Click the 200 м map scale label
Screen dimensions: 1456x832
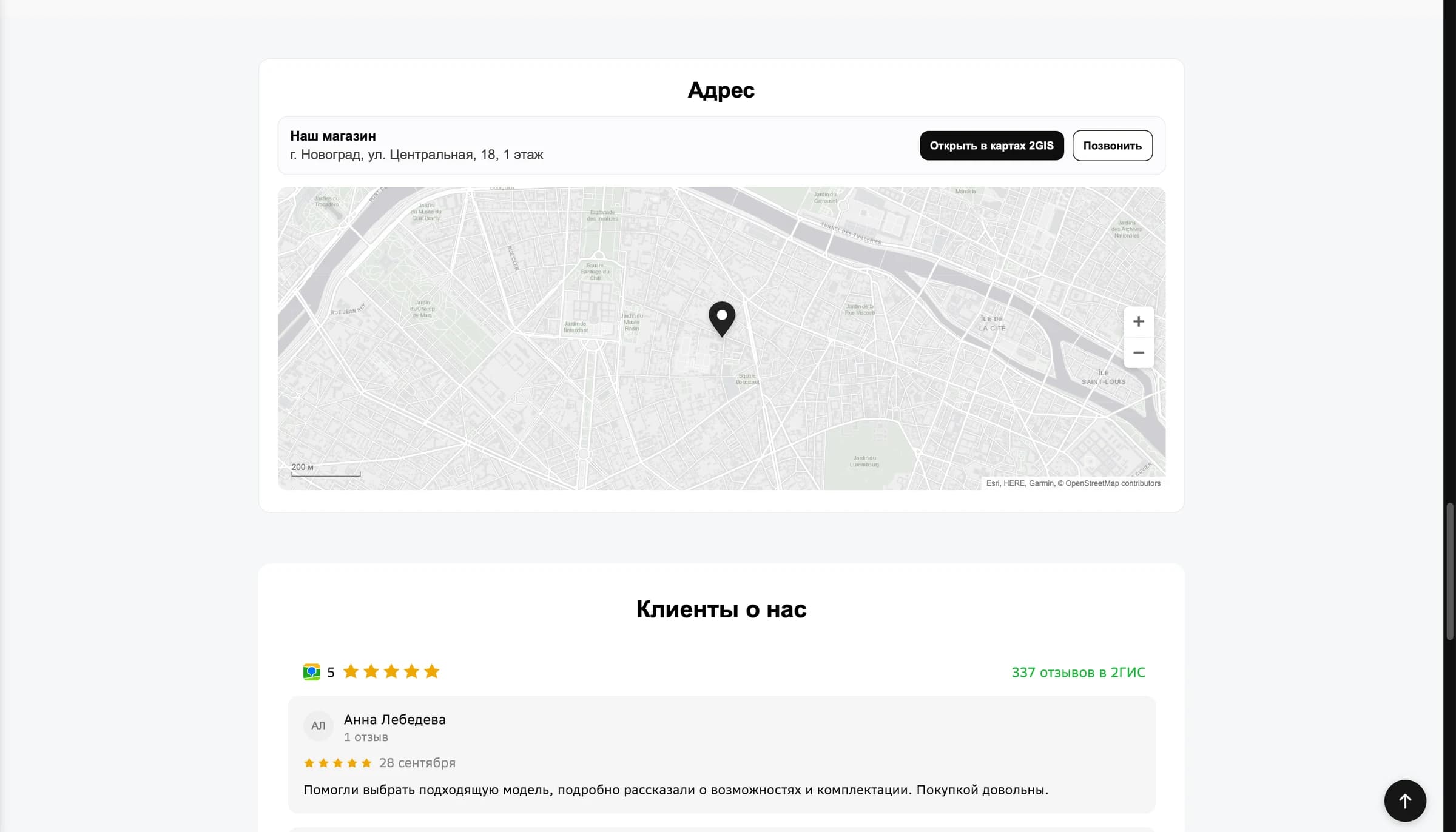coord(302,467)
